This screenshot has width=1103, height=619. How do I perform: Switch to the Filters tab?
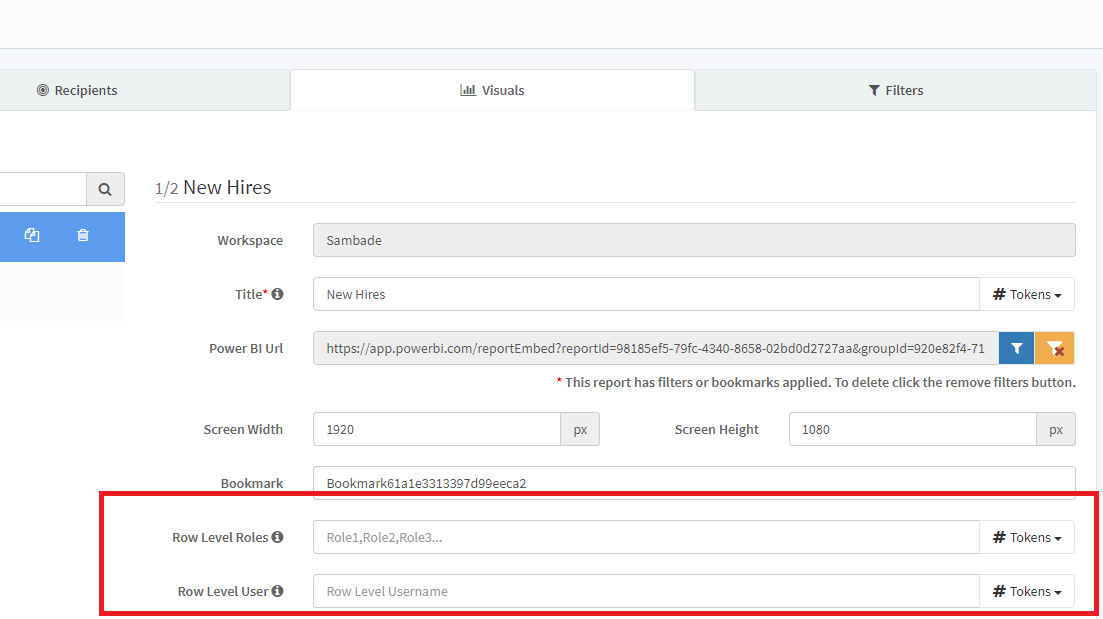pos(895,90)
